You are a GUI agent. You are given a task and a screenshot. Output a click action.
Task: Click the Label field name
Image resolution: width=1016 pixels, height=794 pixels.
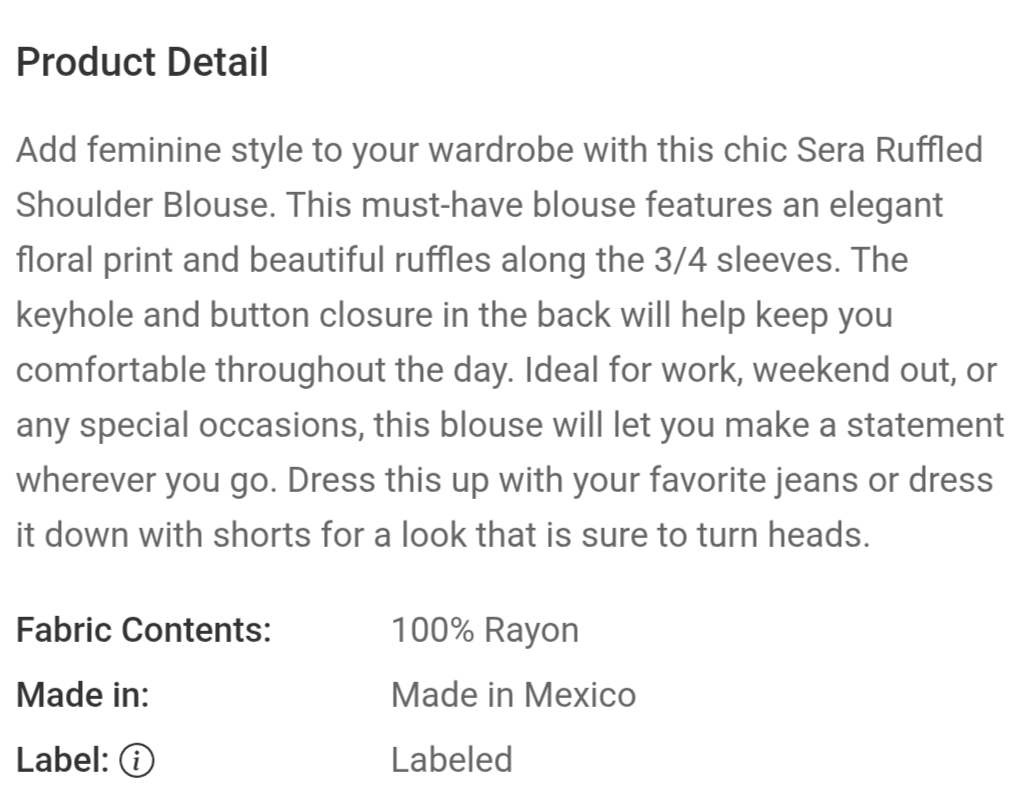[62, 760]
